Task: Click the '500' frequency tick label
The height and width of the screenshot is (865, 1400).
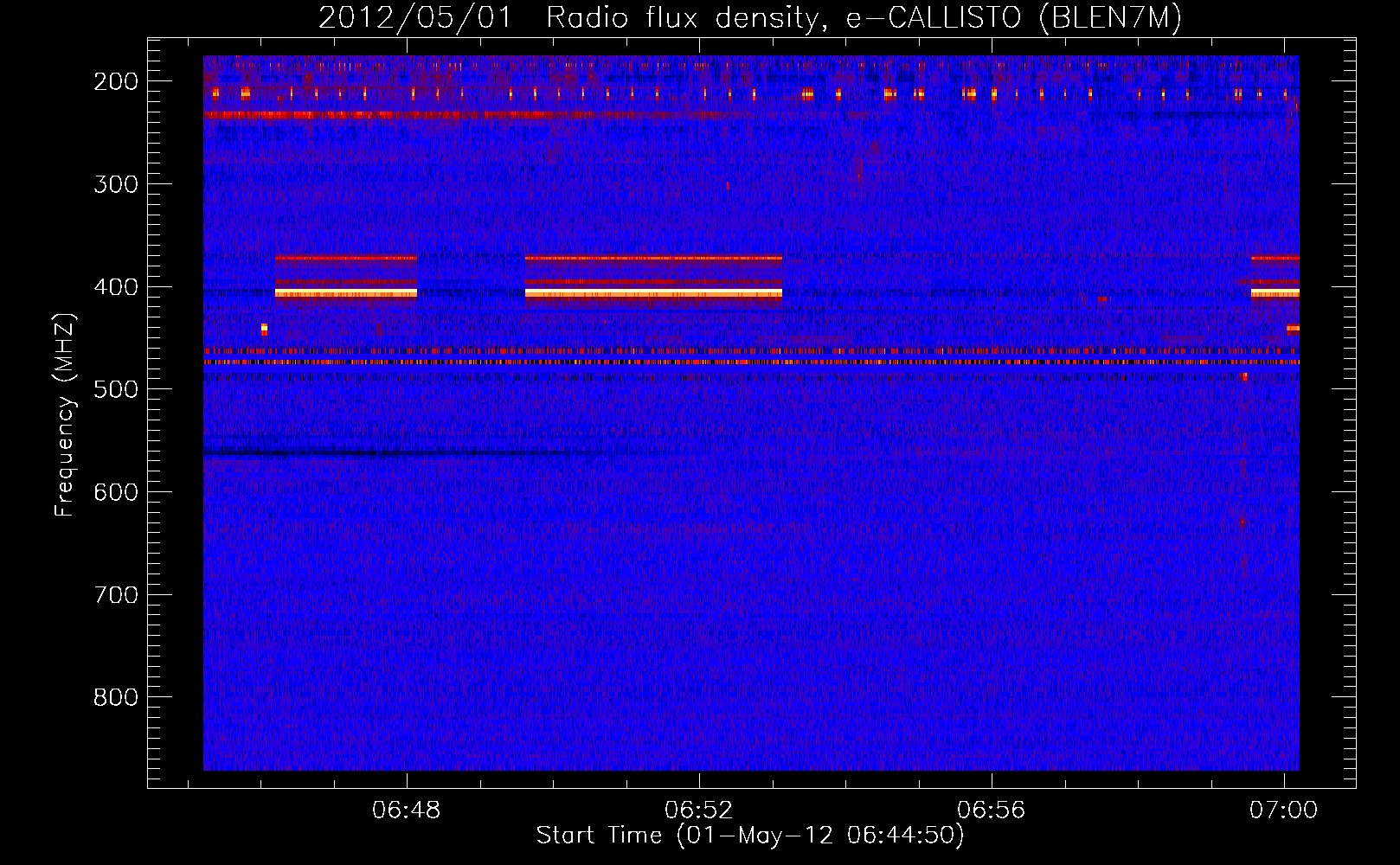Action: pos(116,389)
